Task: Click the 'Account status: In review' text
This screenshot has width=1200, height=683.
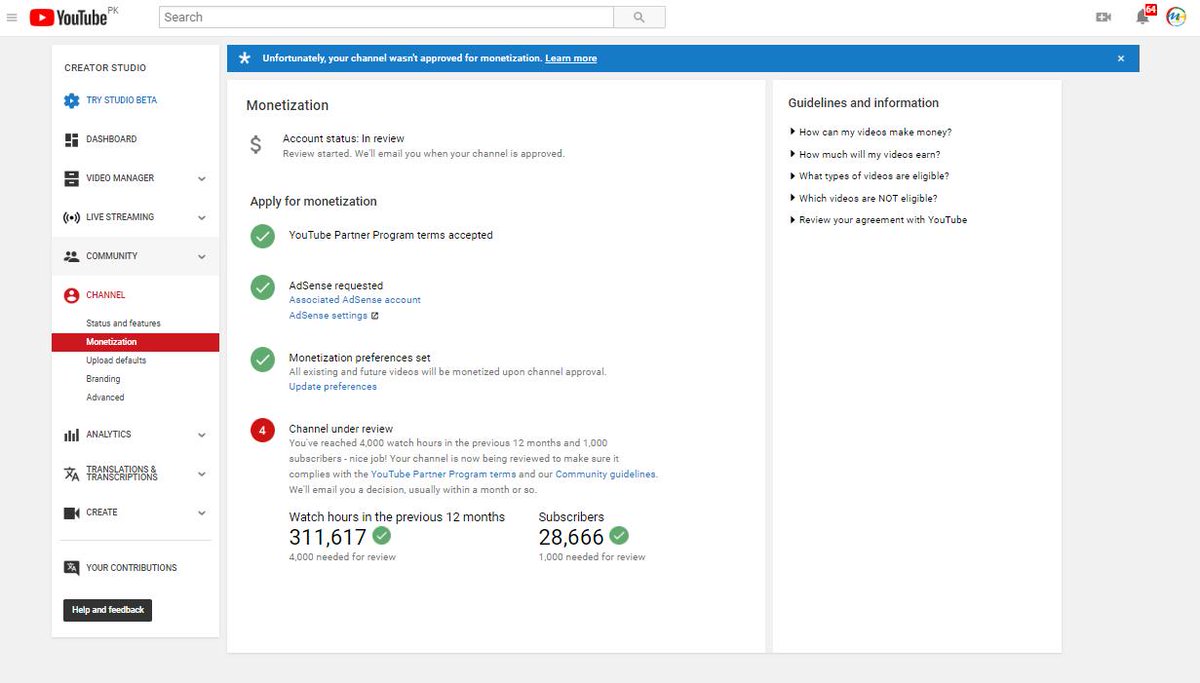Action: pos(344,139)
